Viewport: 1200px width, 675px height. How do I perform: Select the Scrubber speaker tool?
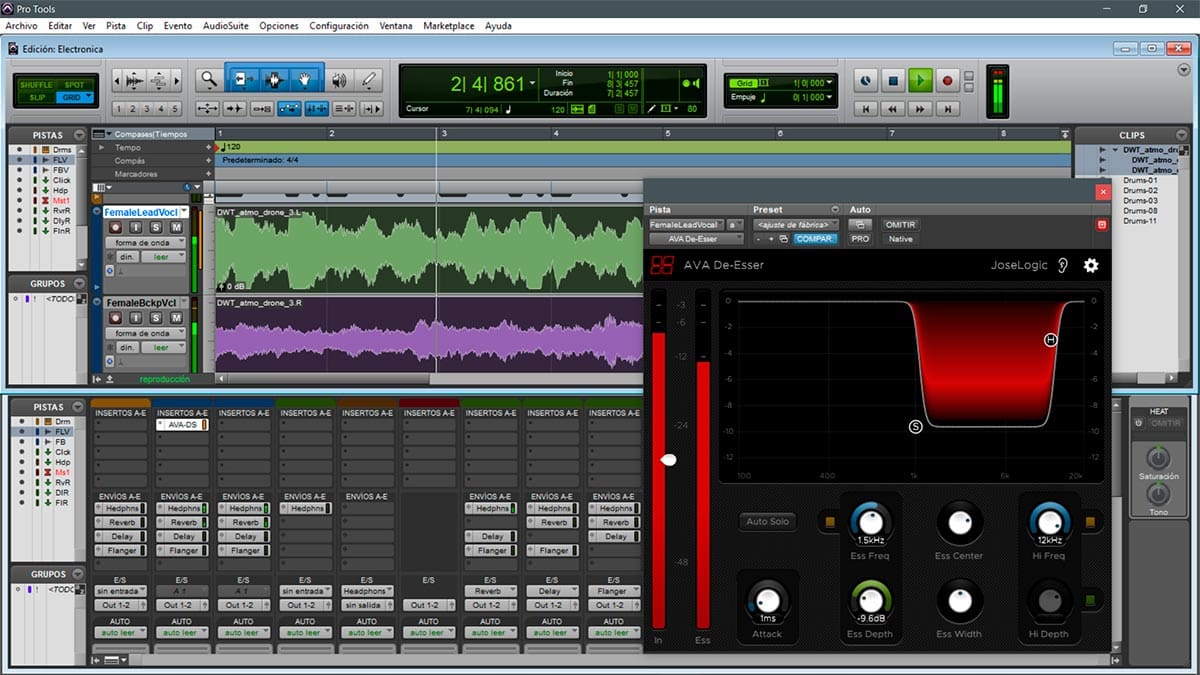[340, 80]
